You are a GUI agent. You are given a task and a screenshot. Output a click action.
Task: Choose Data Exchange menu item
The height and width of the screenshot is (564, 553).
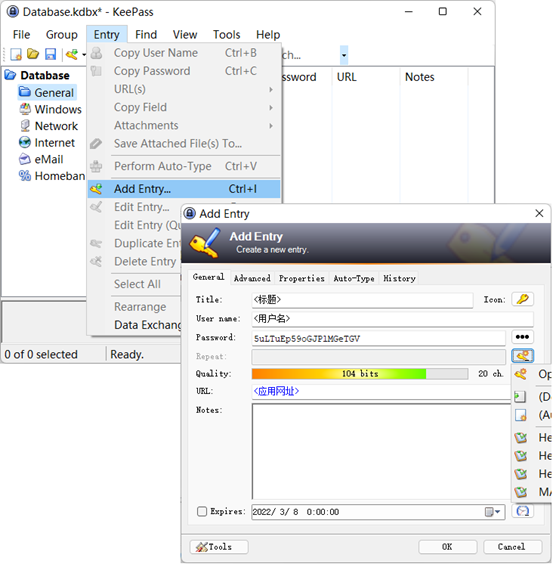[148, 324]
